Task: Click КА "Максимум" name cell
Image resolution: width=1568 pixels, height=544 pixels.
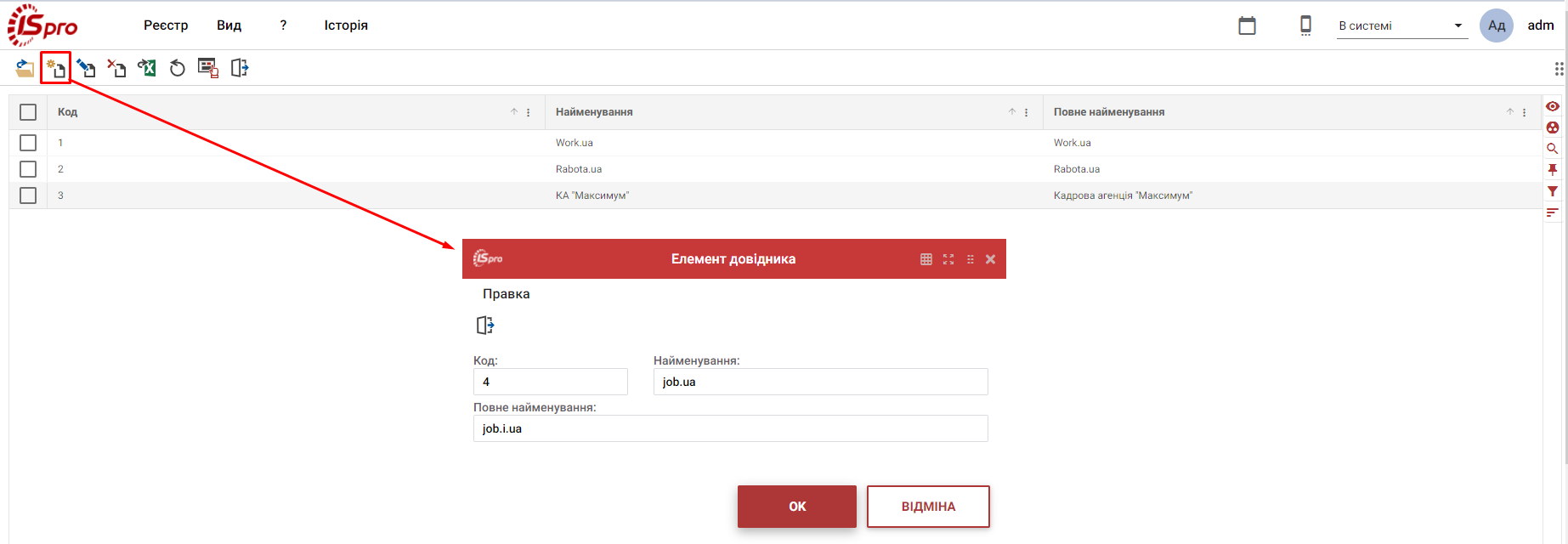Action: 592,195
